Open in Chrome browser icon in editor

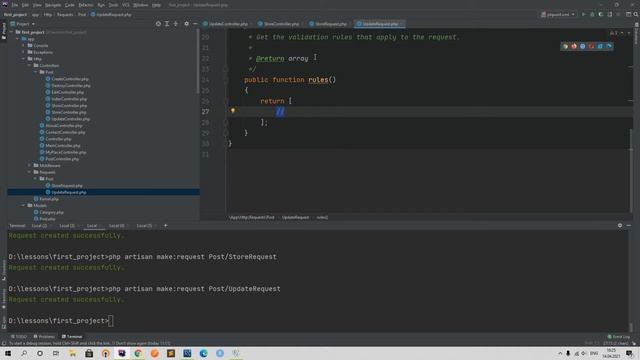(x=565, y=46)
